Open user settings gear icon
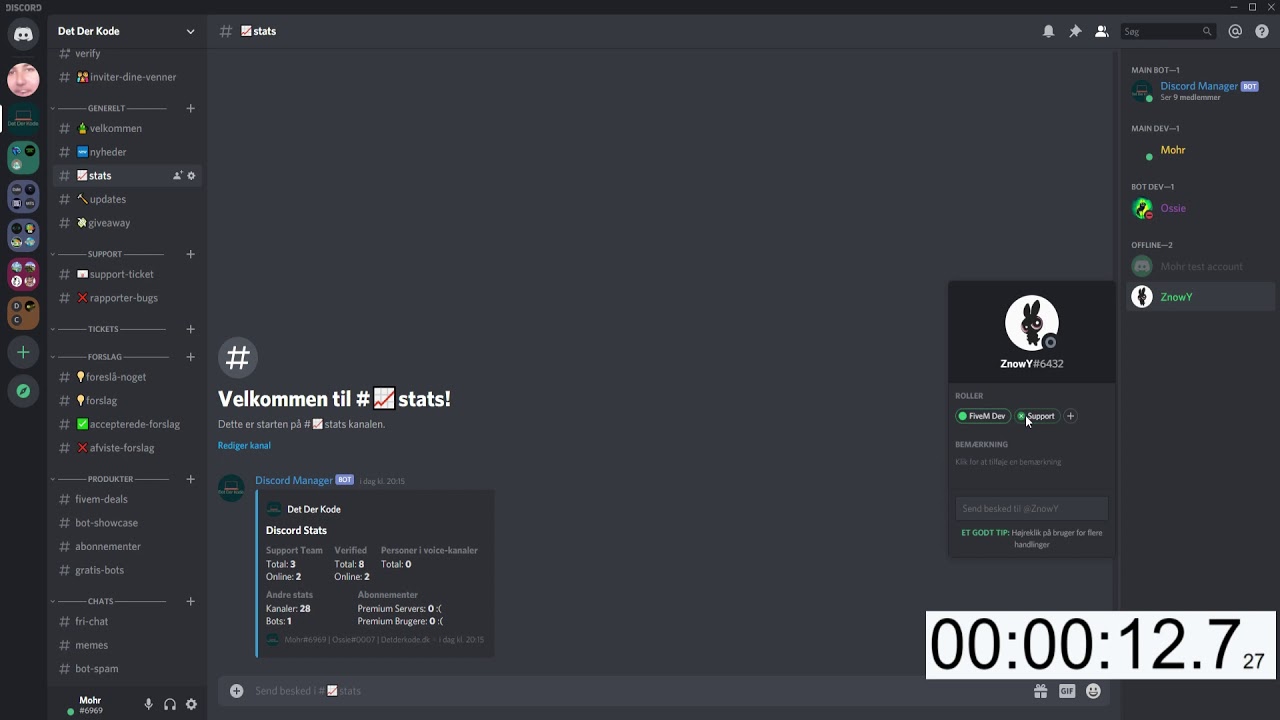Viewport: 1280px width, 720px height. click(191, 704)
